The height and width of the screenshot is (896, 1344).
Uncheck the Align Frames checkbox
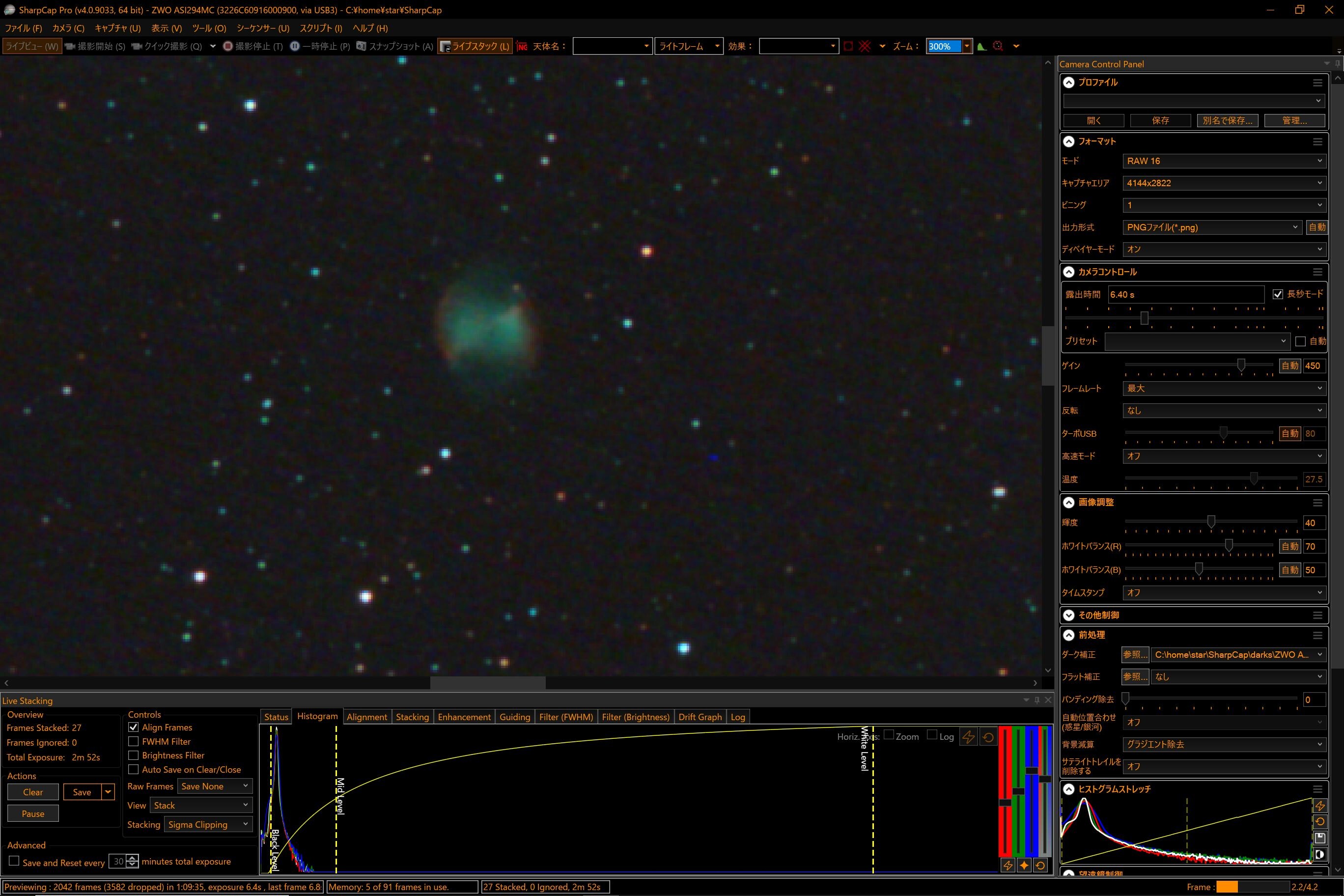(x=134, y=727)
